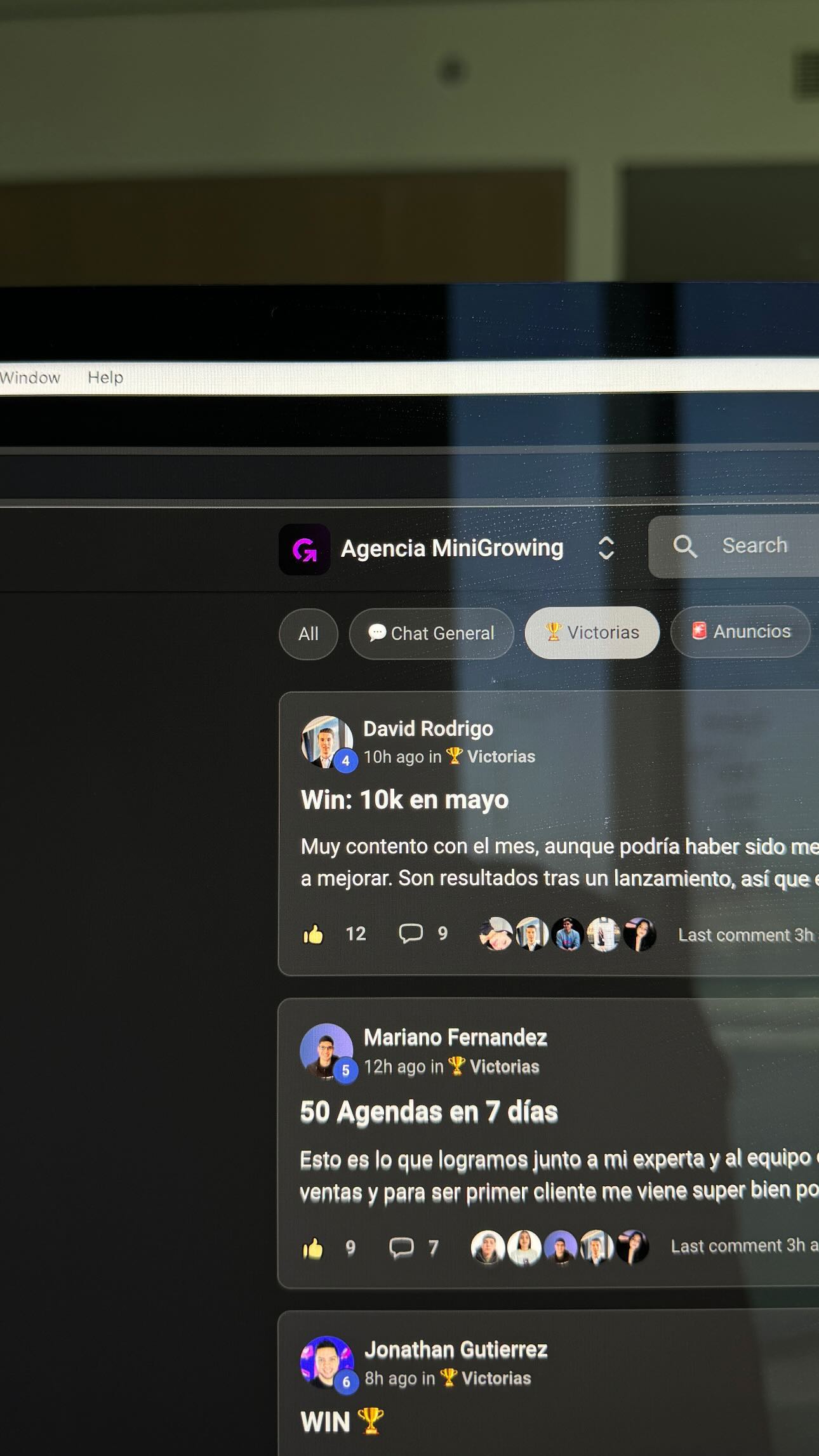Click last commenter avatar on David Rodrigo's post
Image resolution: width=819 pixels, height=1456 pixels.
(639, 934)
